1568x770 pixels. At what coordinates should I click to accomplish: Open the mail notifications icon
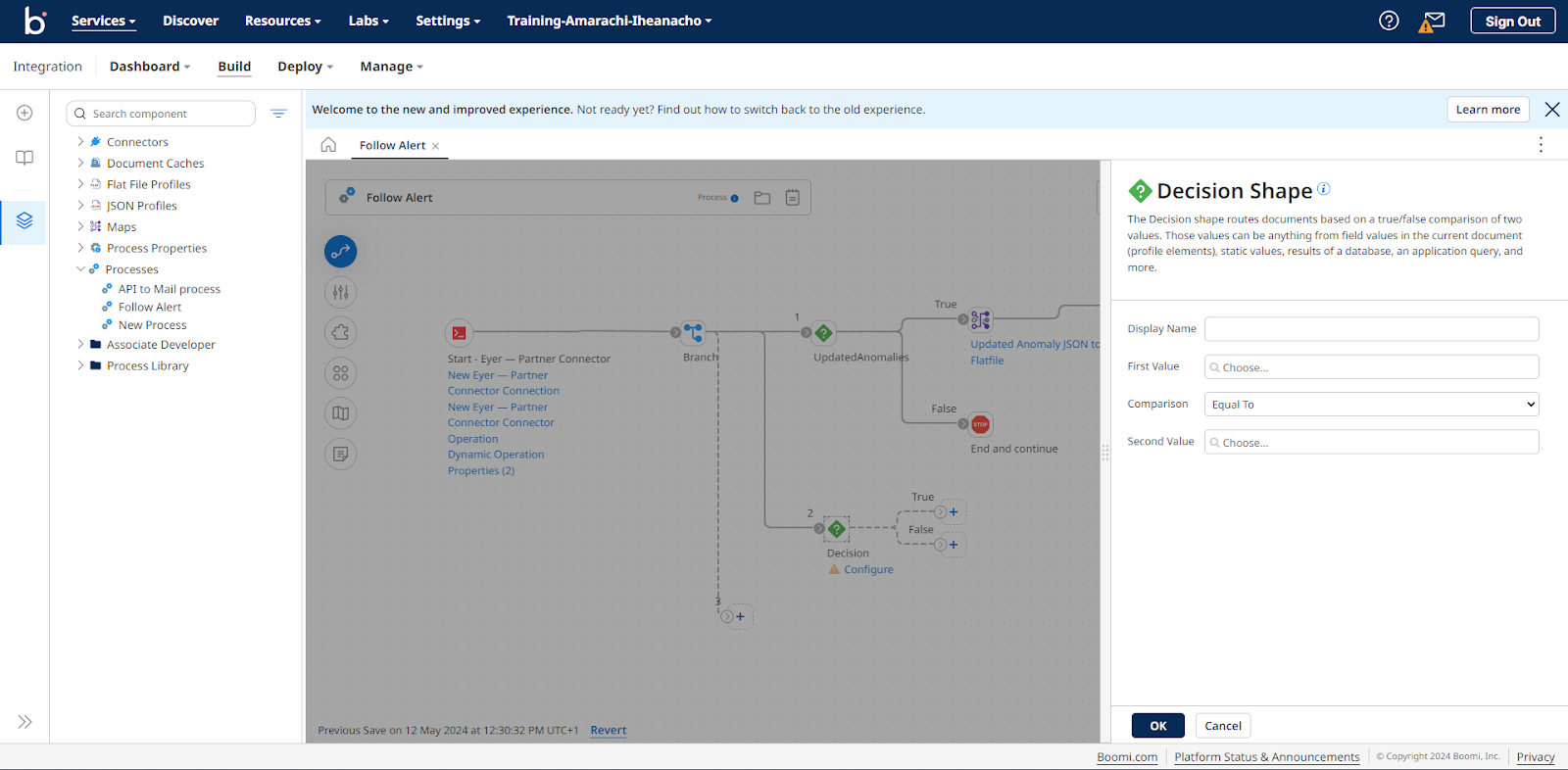point(1432,21)
